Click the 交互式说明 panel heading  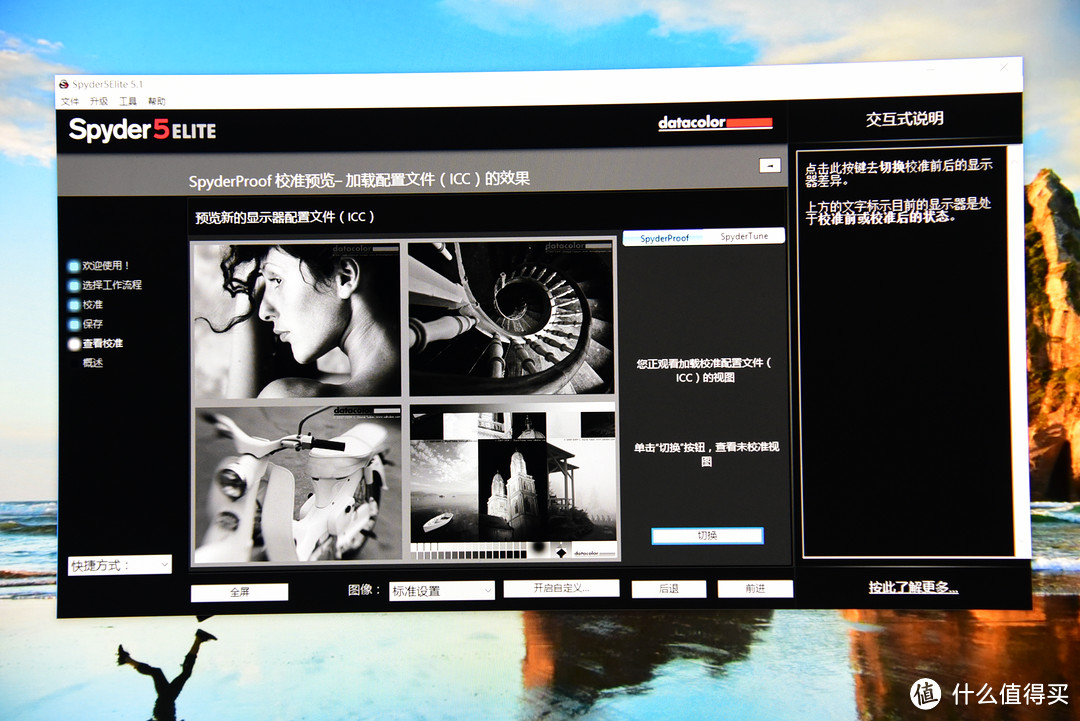(904, 118)
